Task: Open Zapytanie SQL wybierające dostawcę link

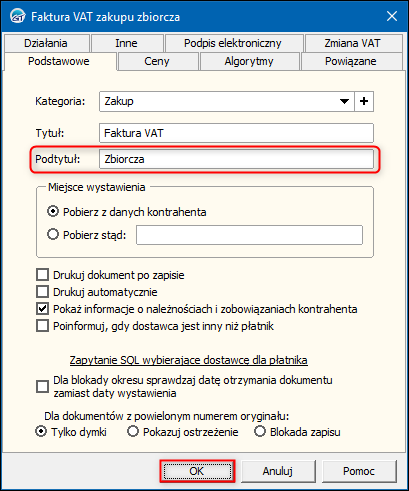Action: (188, 360)
